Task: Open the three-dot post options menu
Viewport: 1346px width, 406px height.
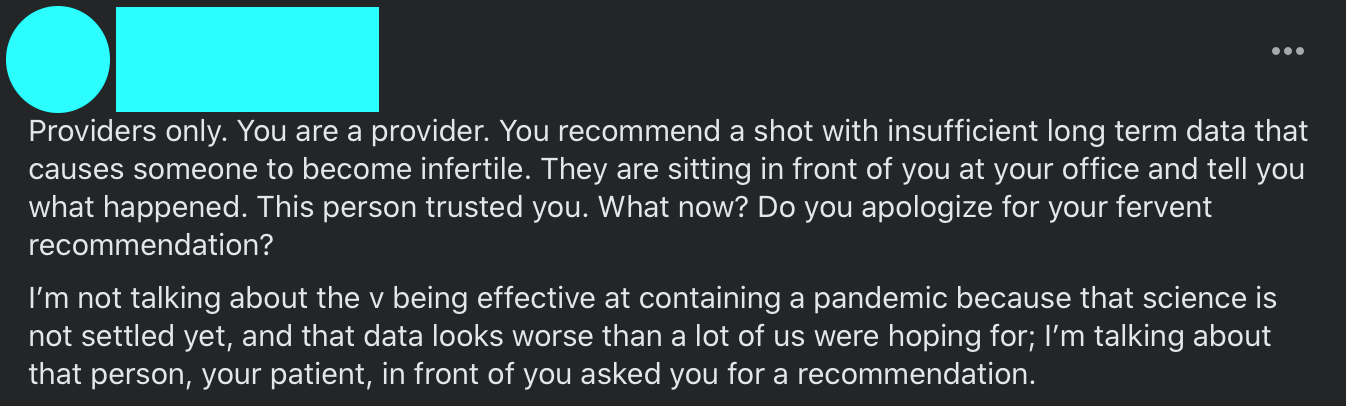Action: coord(1287,52)
